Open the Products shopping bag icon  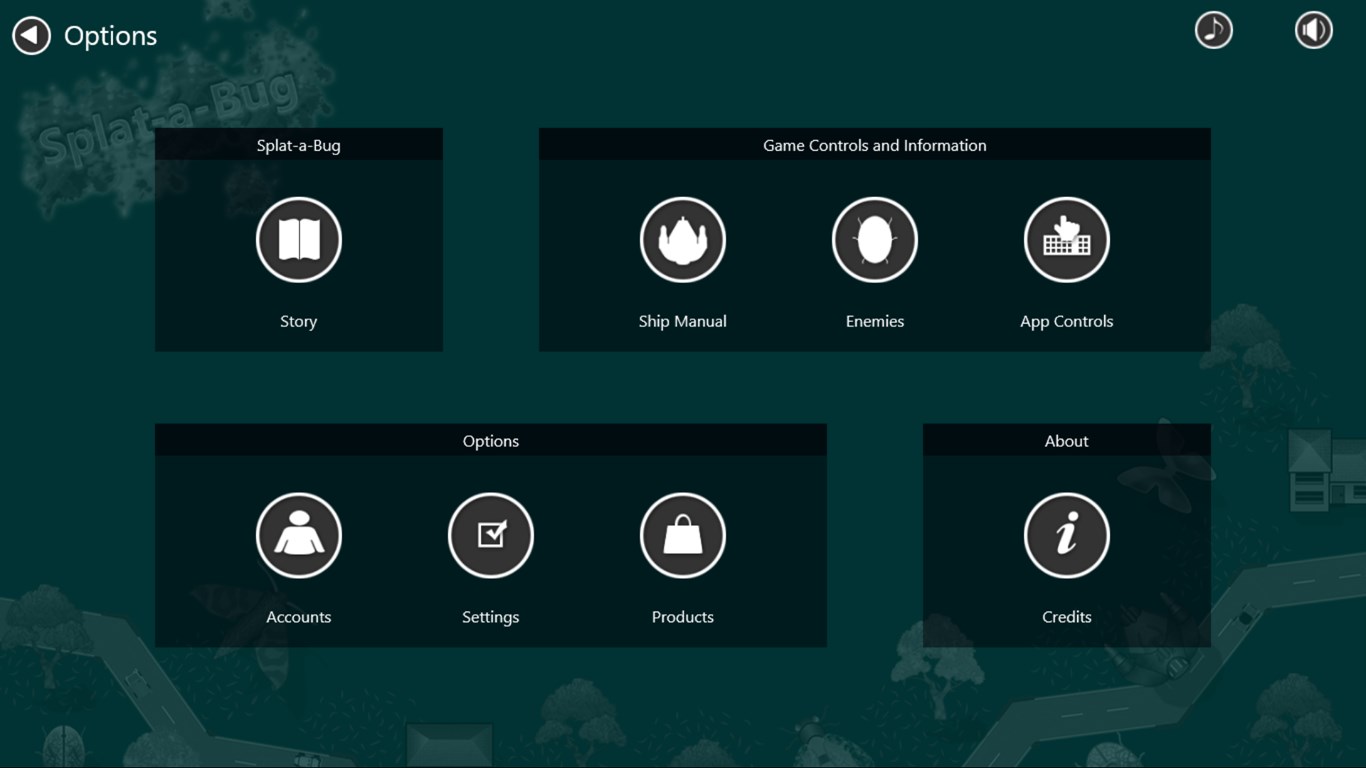(x=683, y=536)
